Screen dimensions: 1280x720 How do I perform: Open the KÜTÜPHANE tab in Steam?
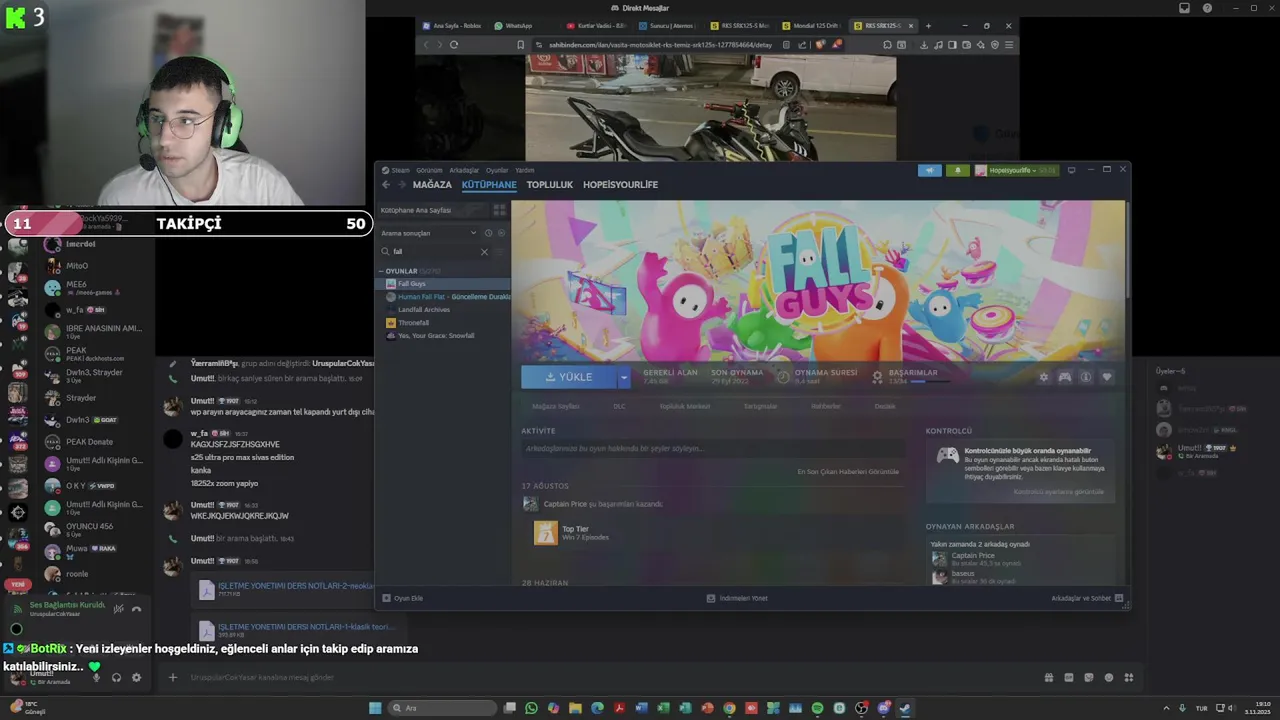pyautogui.click(x=489, y=185)
